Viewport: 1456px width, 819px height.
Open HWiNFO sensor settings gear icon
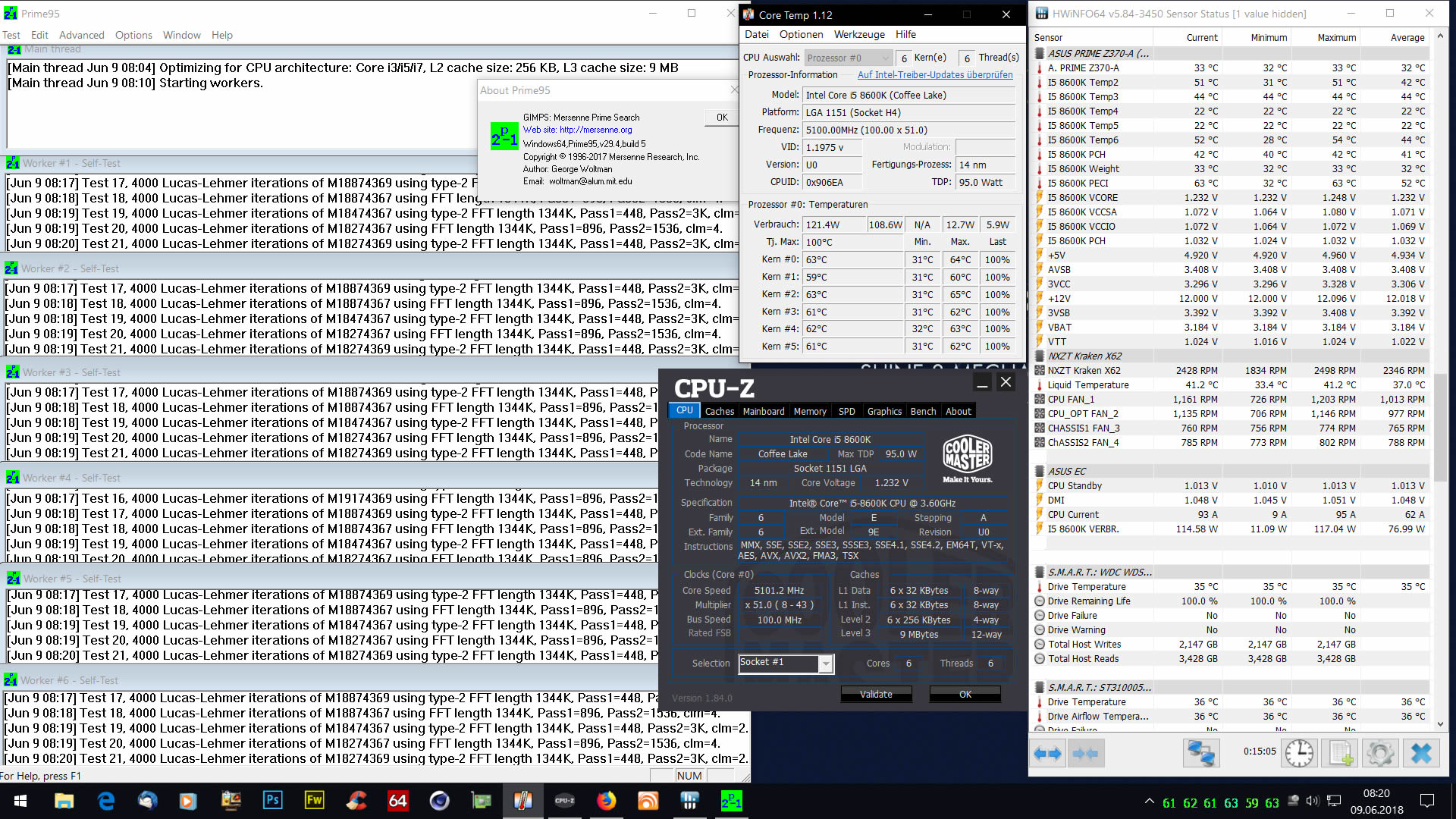tap(1379, 753)
